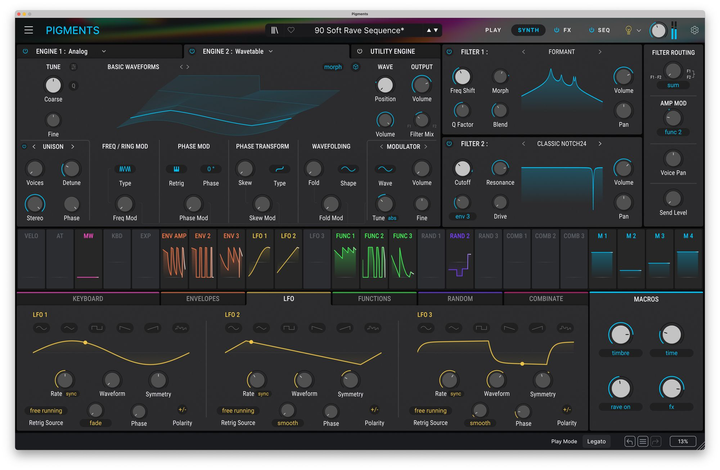Click the Modulator Wave sine icon
The height and width of the screenshot is (470, 720).
point(385,169)
